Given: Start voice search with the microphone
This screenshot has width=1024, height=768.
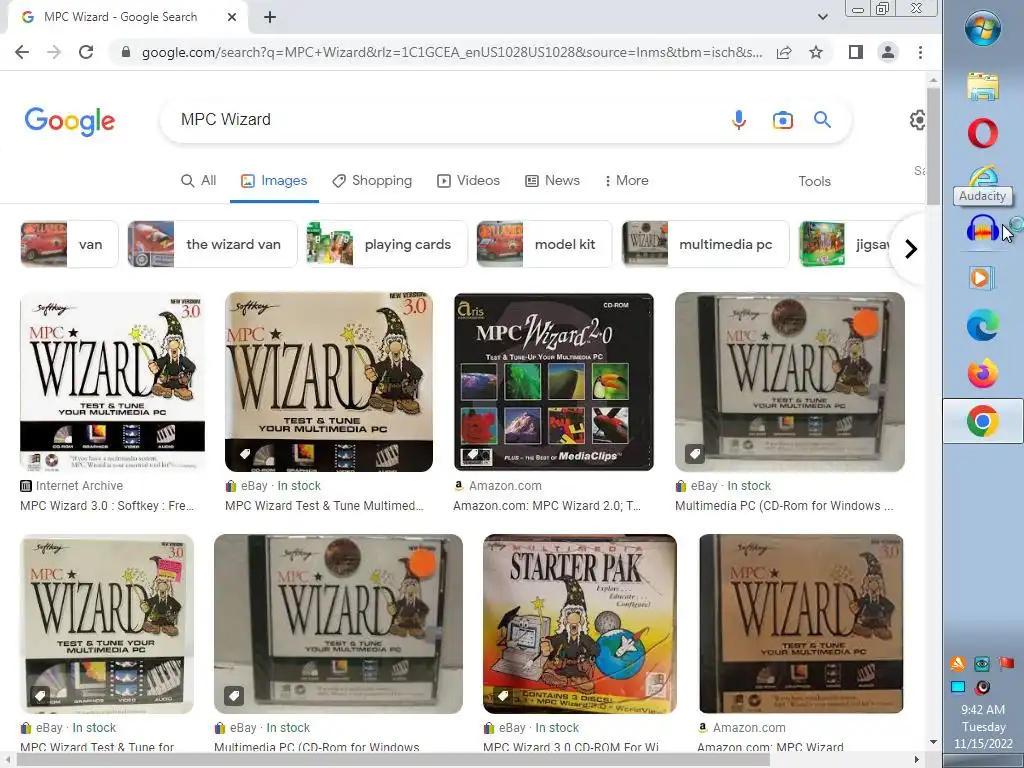Looking at the screenshot, I should 739,120.
